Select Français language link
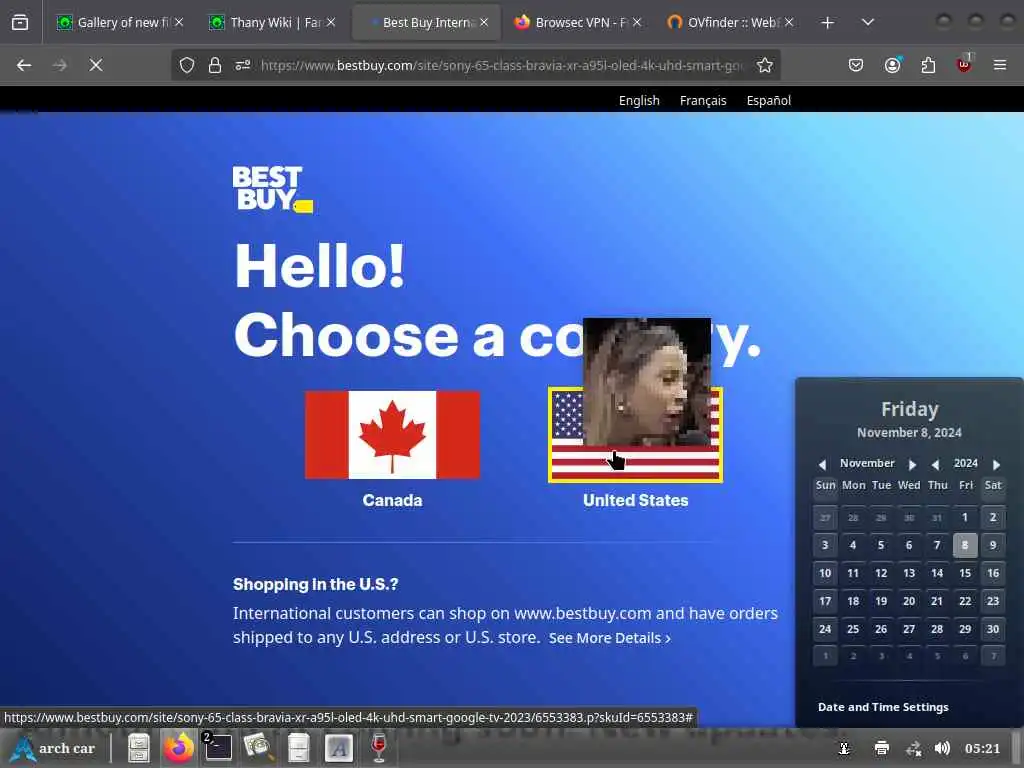Screen dimensions: 1024x768 click(x=703, y=101)
